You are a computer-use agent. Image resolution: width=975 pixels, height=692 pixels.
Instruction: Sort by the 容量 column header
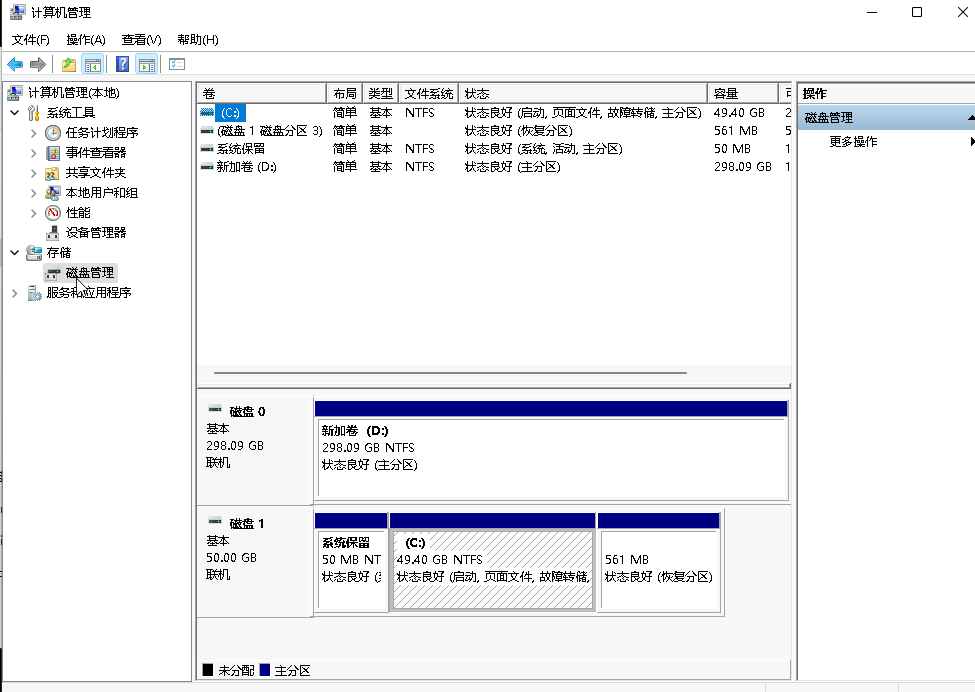(x=742, y=93)
